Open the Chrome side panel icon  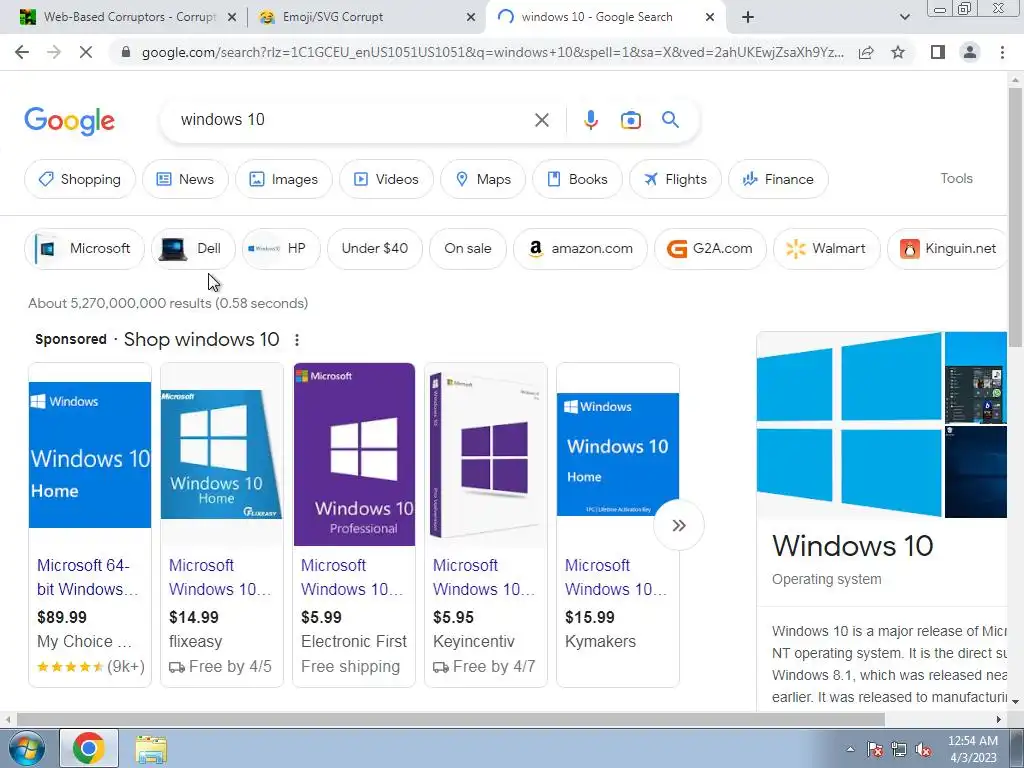point(938,52)
